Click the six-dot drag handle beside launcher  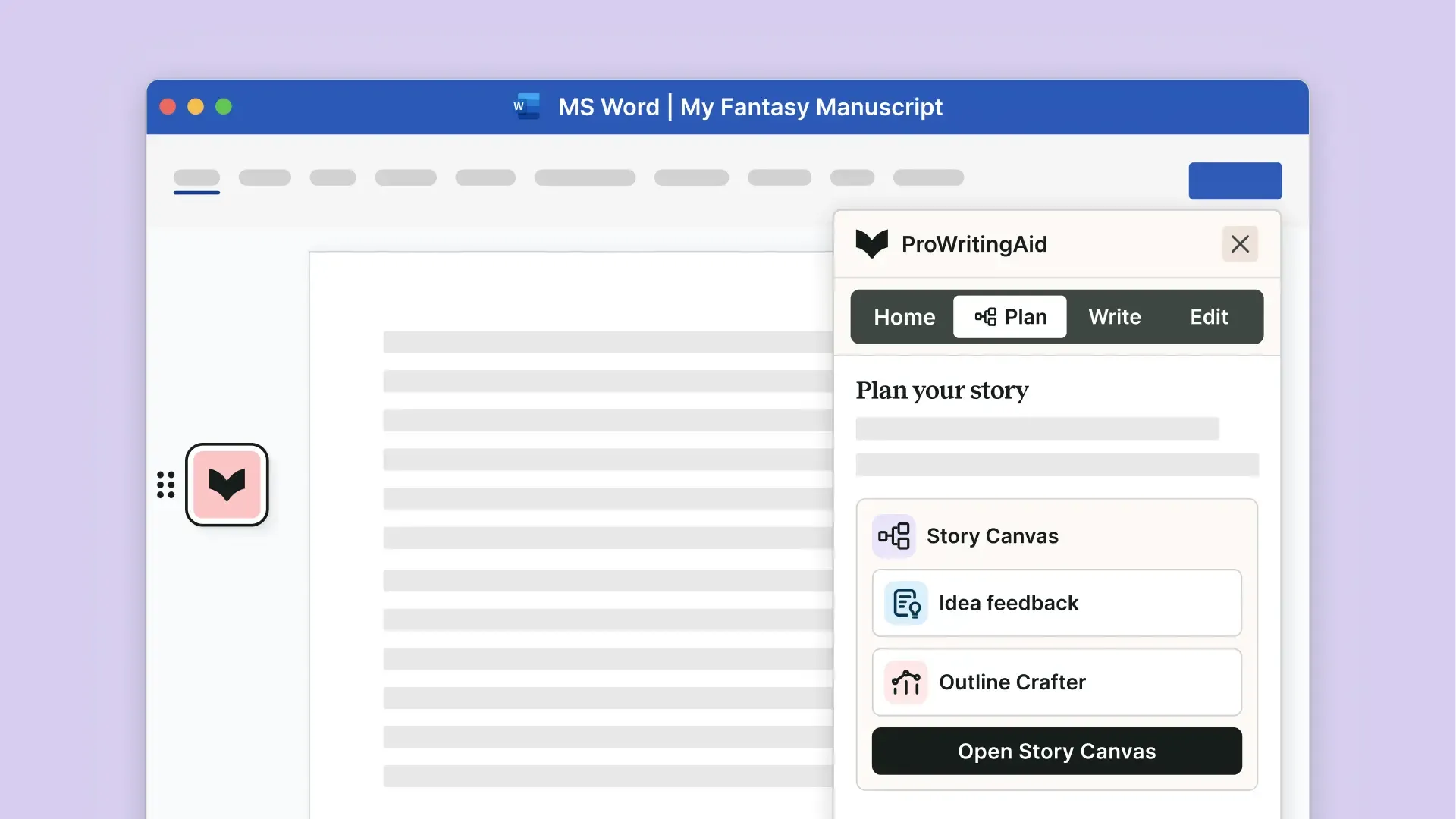tap(165, 485)
